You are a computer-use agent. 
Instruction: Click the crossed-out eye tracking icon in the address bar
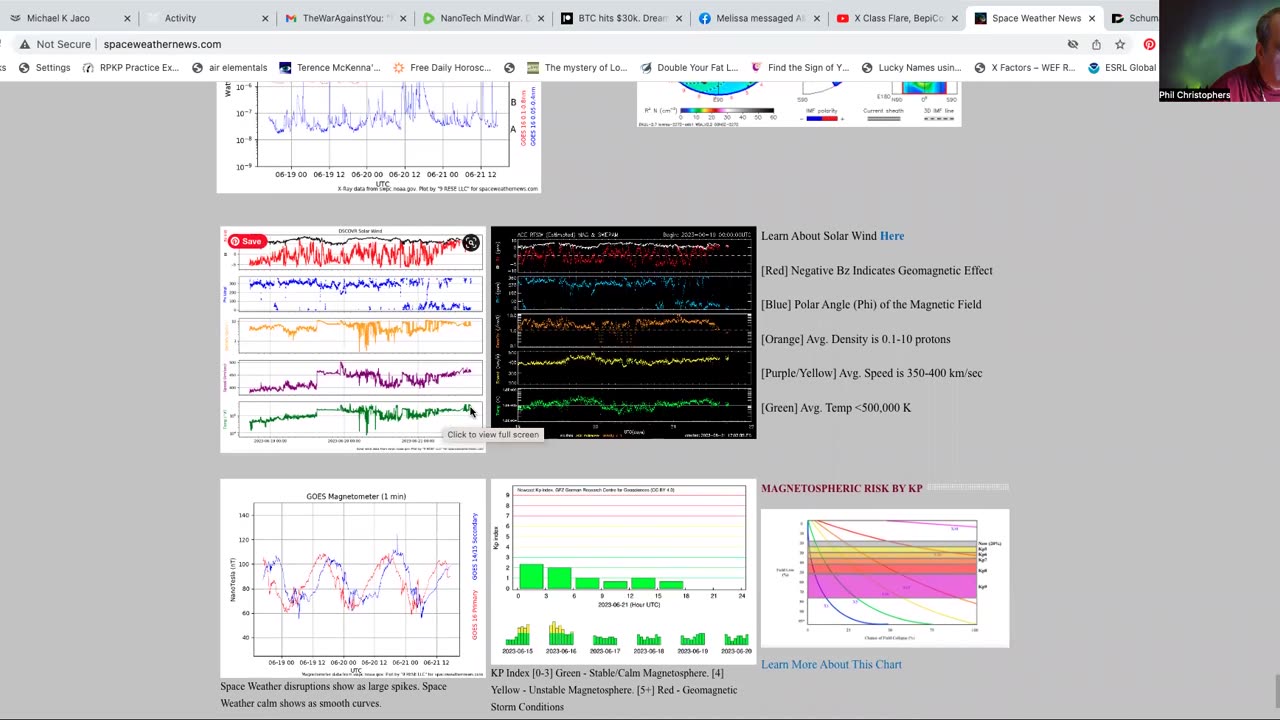(x=1073, y=44)
